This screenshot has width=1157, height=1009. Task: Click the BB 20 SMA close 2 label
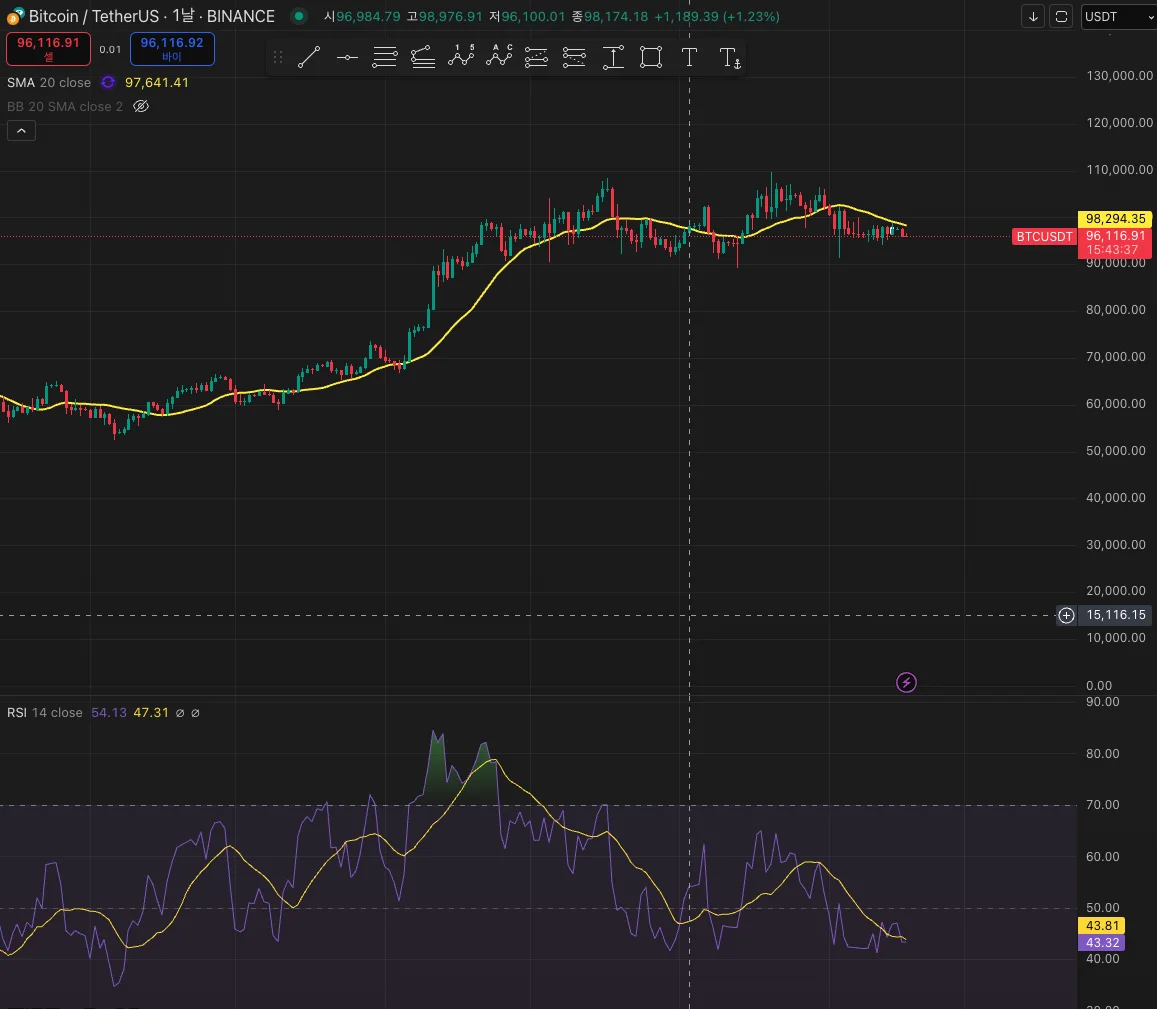click(x=65, y=106)
